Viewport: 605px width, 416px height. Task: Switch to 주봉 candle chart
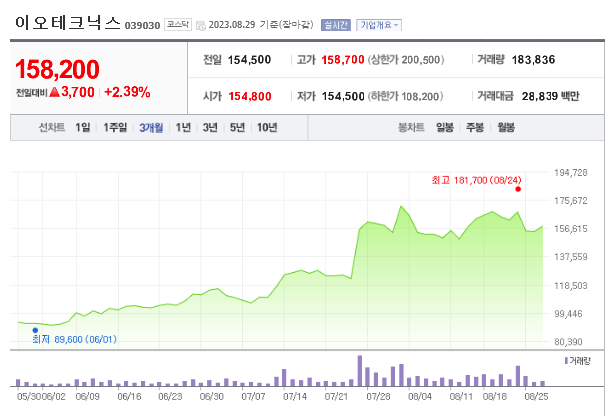pos(475,127)
